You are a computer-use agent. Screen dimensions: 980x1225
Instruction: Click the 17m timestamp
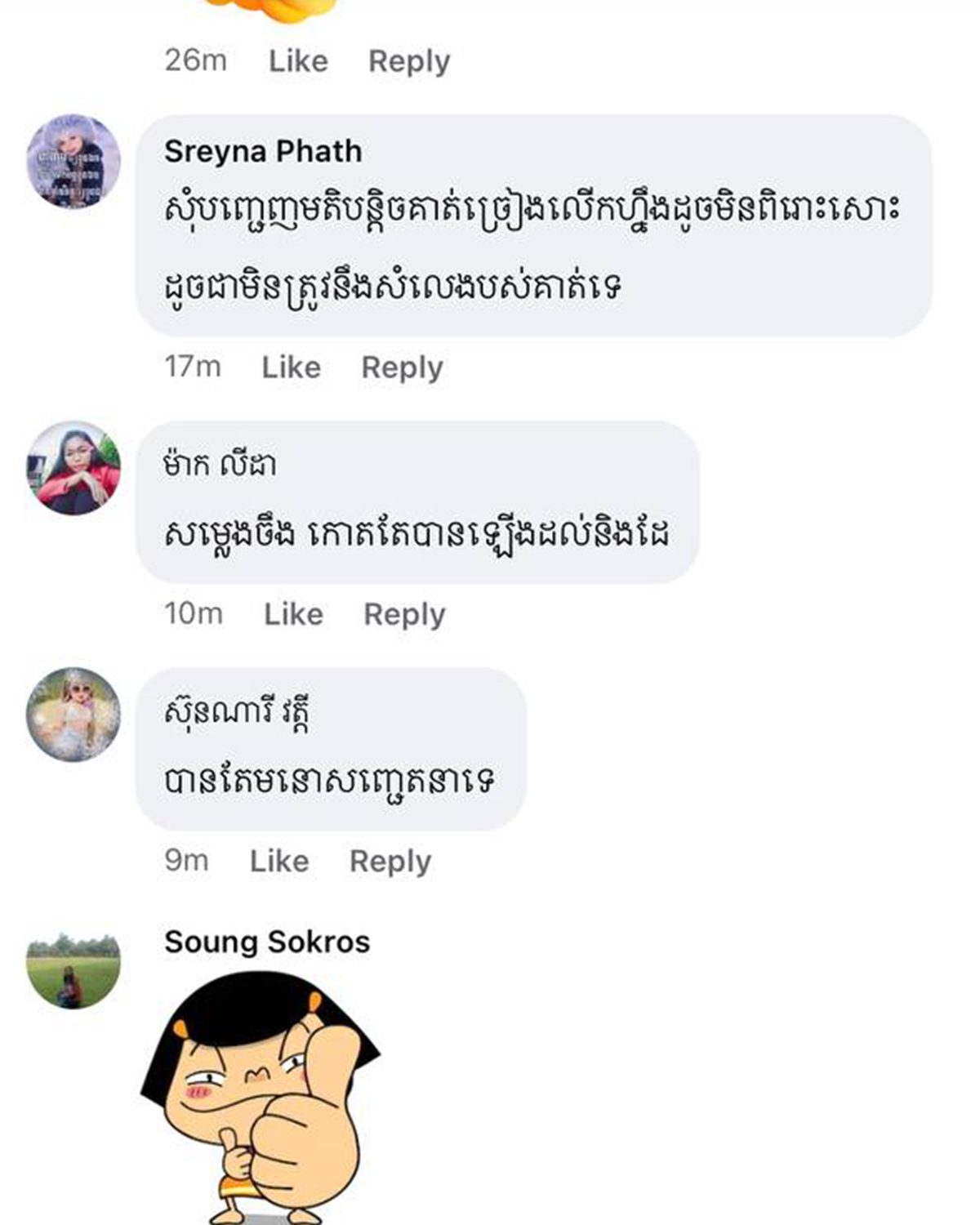tap(193, 367)
